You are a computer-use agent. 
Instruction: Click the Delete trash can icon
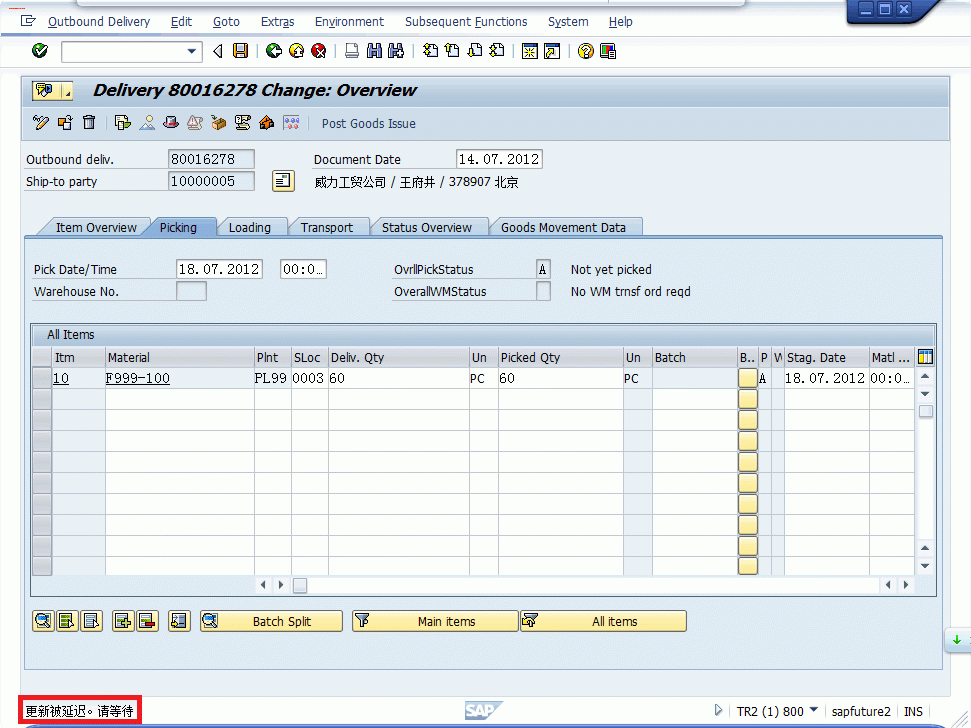(89, 123)
